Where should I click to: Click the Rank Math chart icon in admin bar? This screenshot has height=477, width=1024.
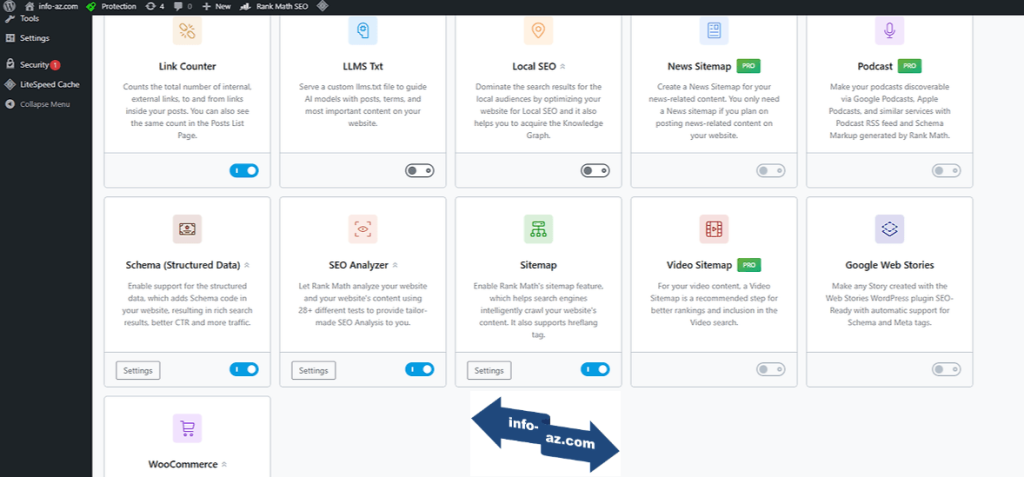(246, 6)
